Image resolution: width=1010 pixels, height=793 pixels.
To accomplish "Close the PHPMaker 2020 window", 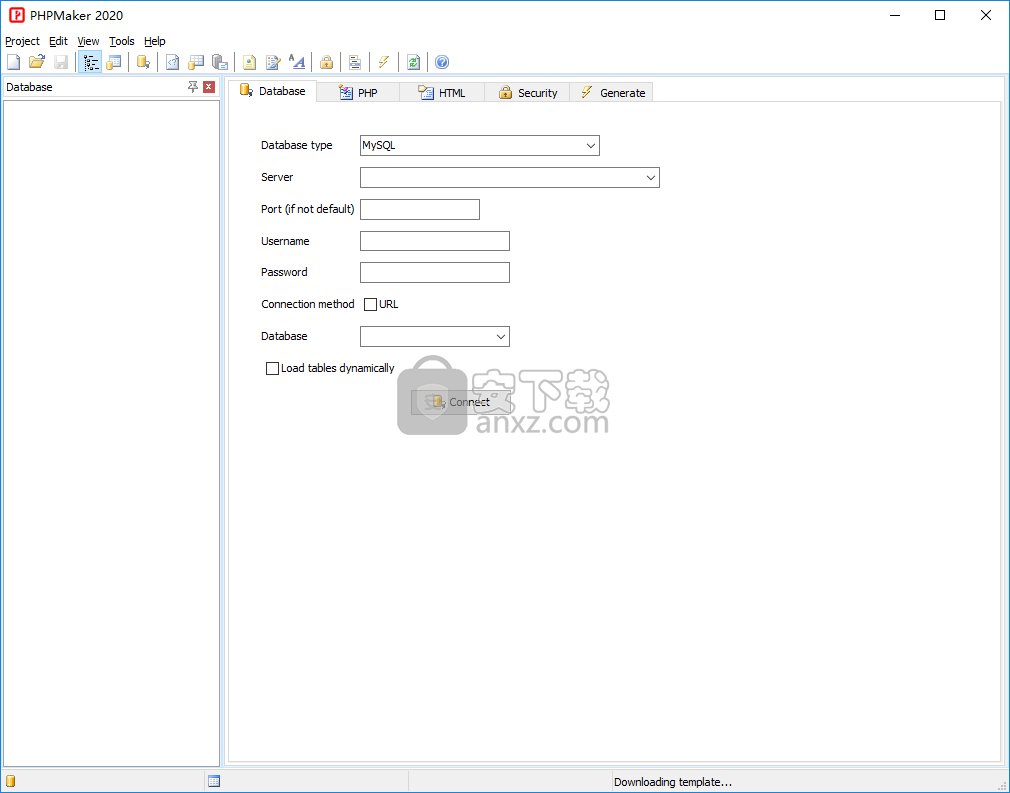I will [986, 15].
